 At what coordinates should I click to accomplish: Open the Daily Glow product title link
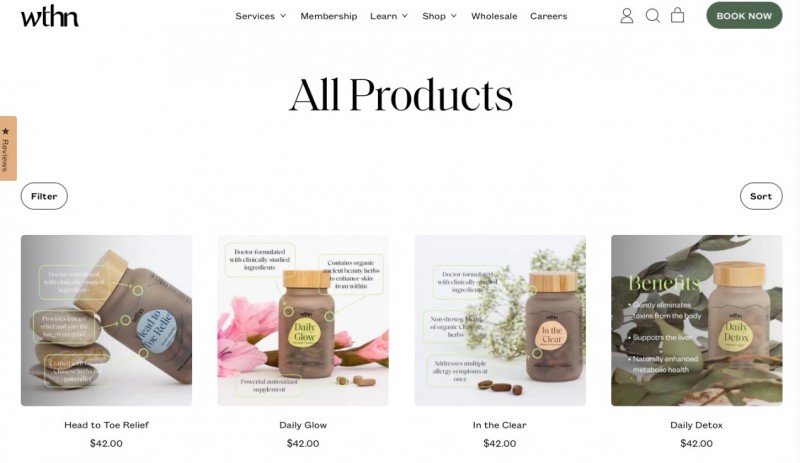point(303,425)
